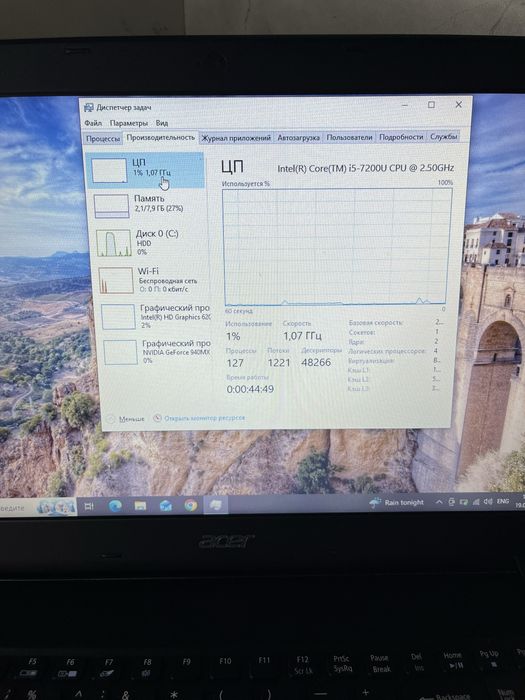525x700 pixels.
Task: Switch to the Пользователи tab
Action: pyautogui.click(x=349, y=138)
